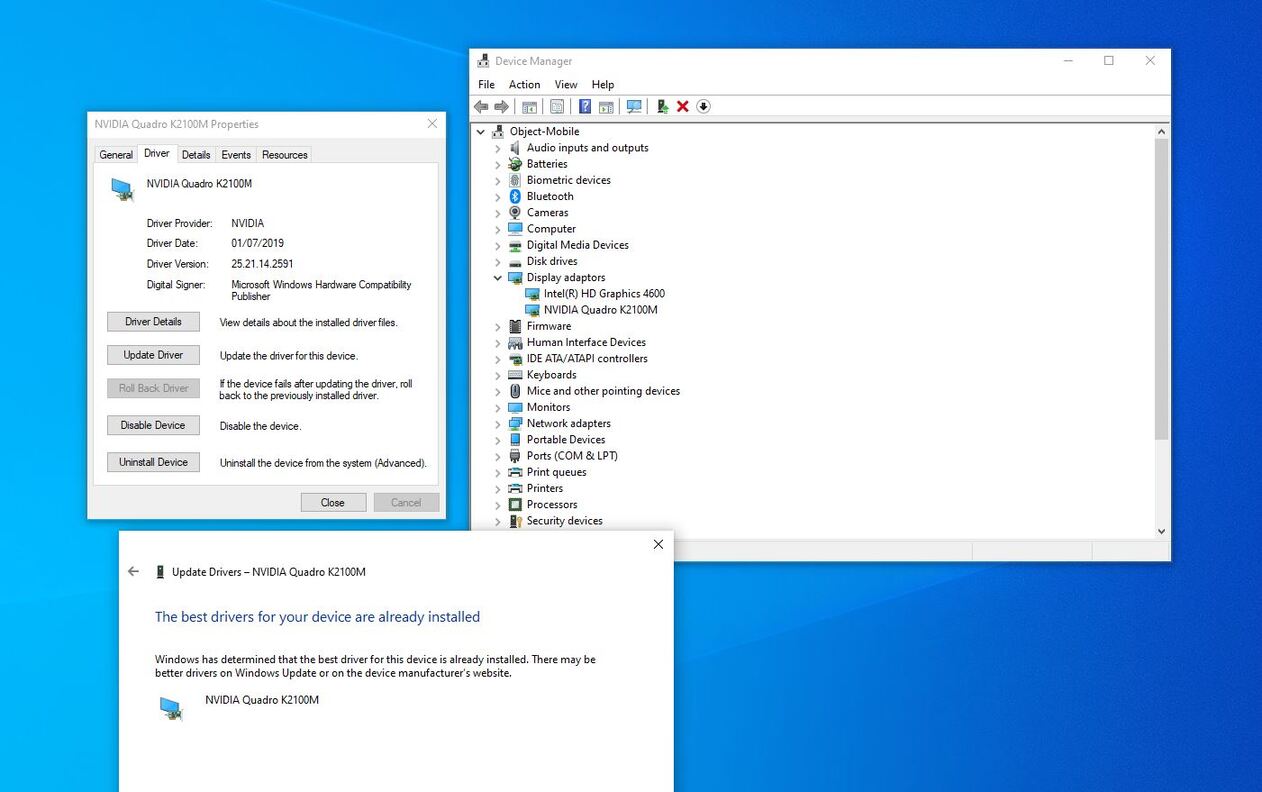1262x792 pixels.
Task: Open the Help menu in Device Manager
Action: pos(603,85)
